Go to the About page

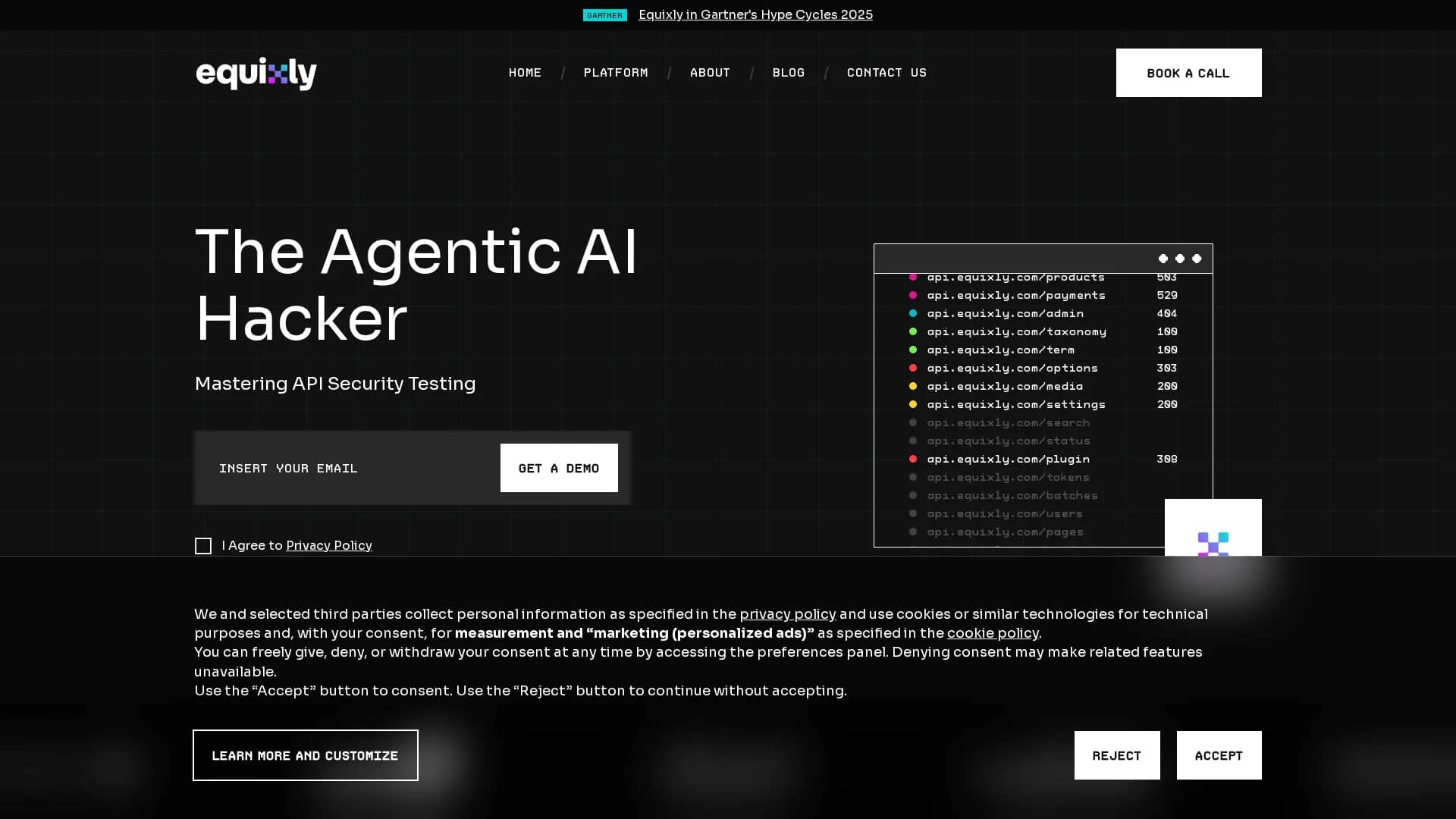click(x=710, y=73)
